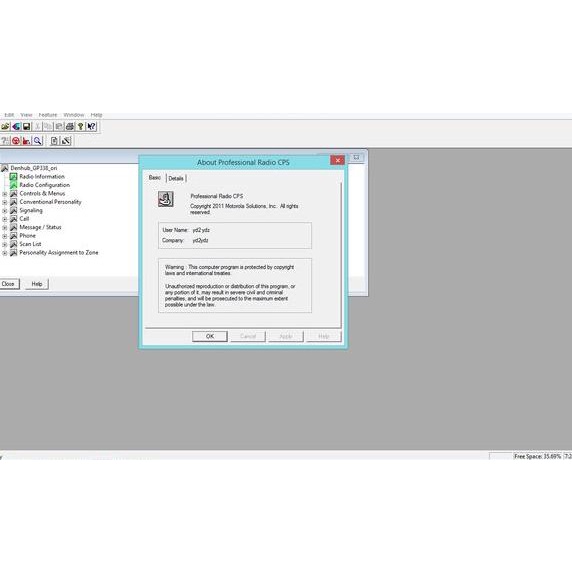Viewport: 572px width, 572px height.
Task: Click the context help pointer icon
Action: click(x=91, y=127)
